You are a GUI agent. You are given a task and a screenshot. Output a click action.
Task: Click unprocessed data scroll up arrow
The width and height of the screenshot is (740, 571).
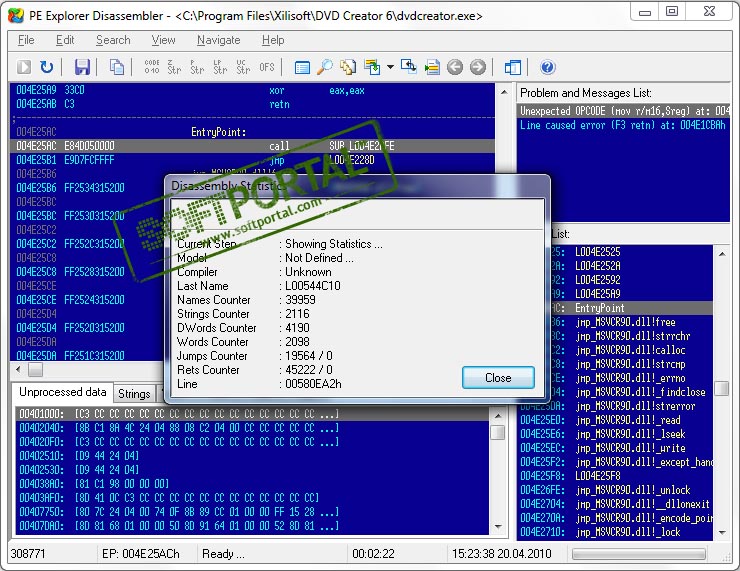[498, 416]
